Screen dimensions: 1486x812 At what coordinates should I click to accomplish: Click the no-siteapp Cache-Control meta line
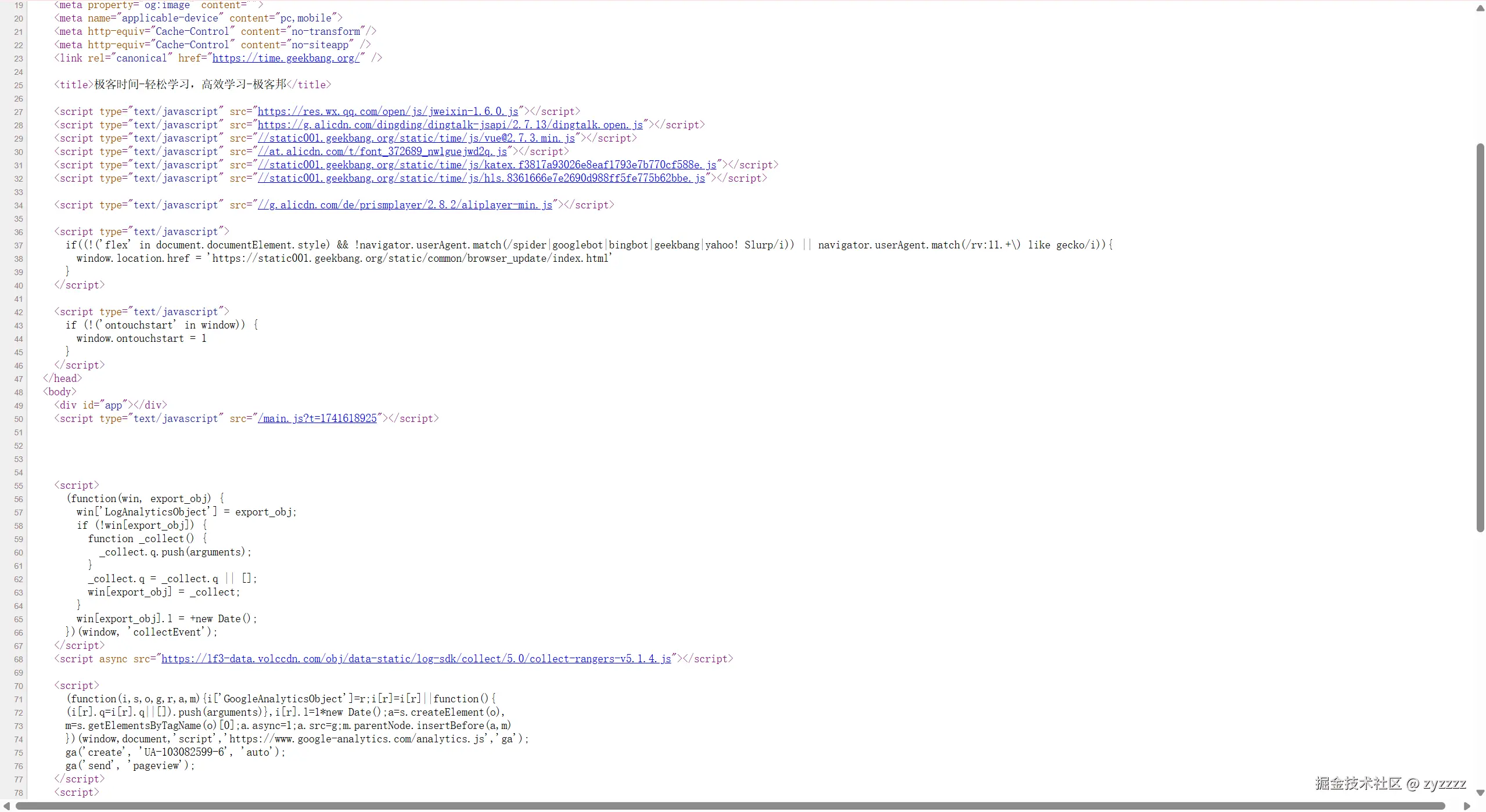point(213,45)
